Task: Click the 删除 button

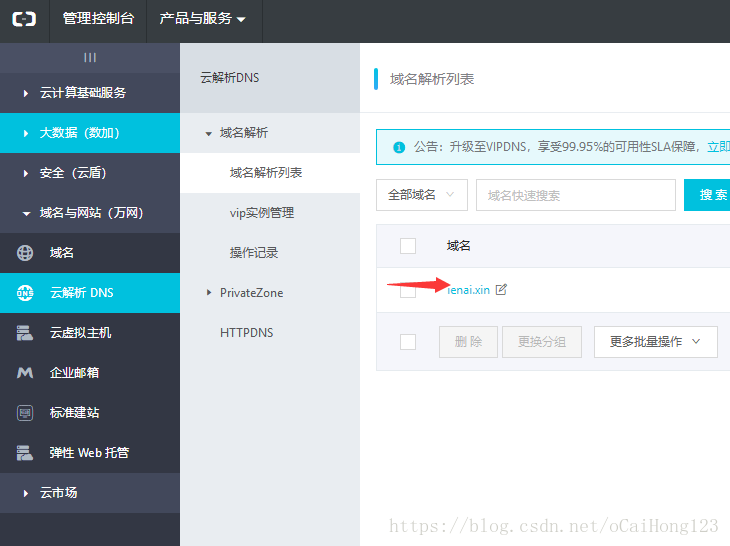Action: click(468, 342)
